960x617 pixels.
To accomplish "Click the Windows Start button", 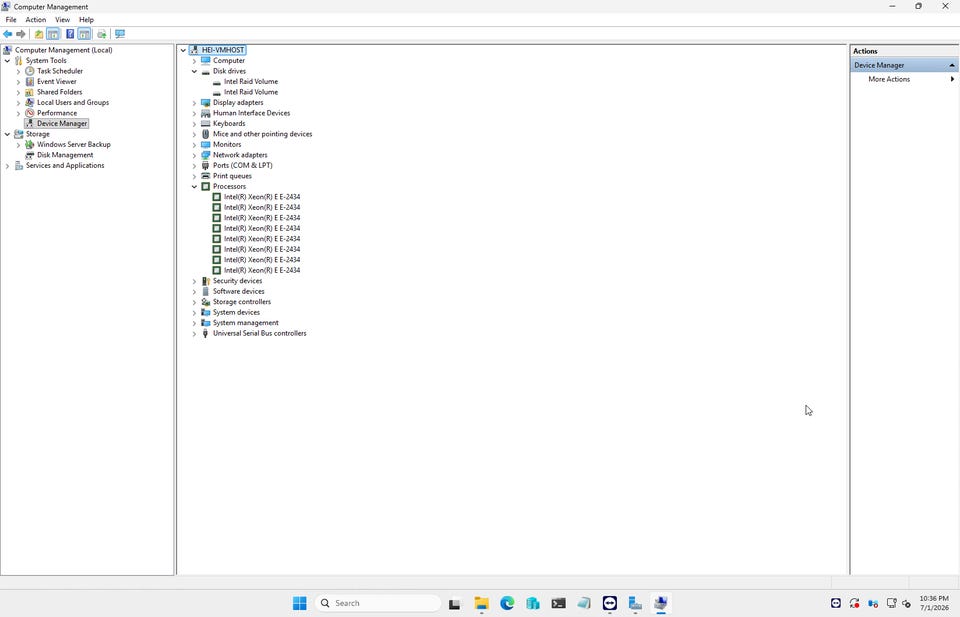I will 299,603.
